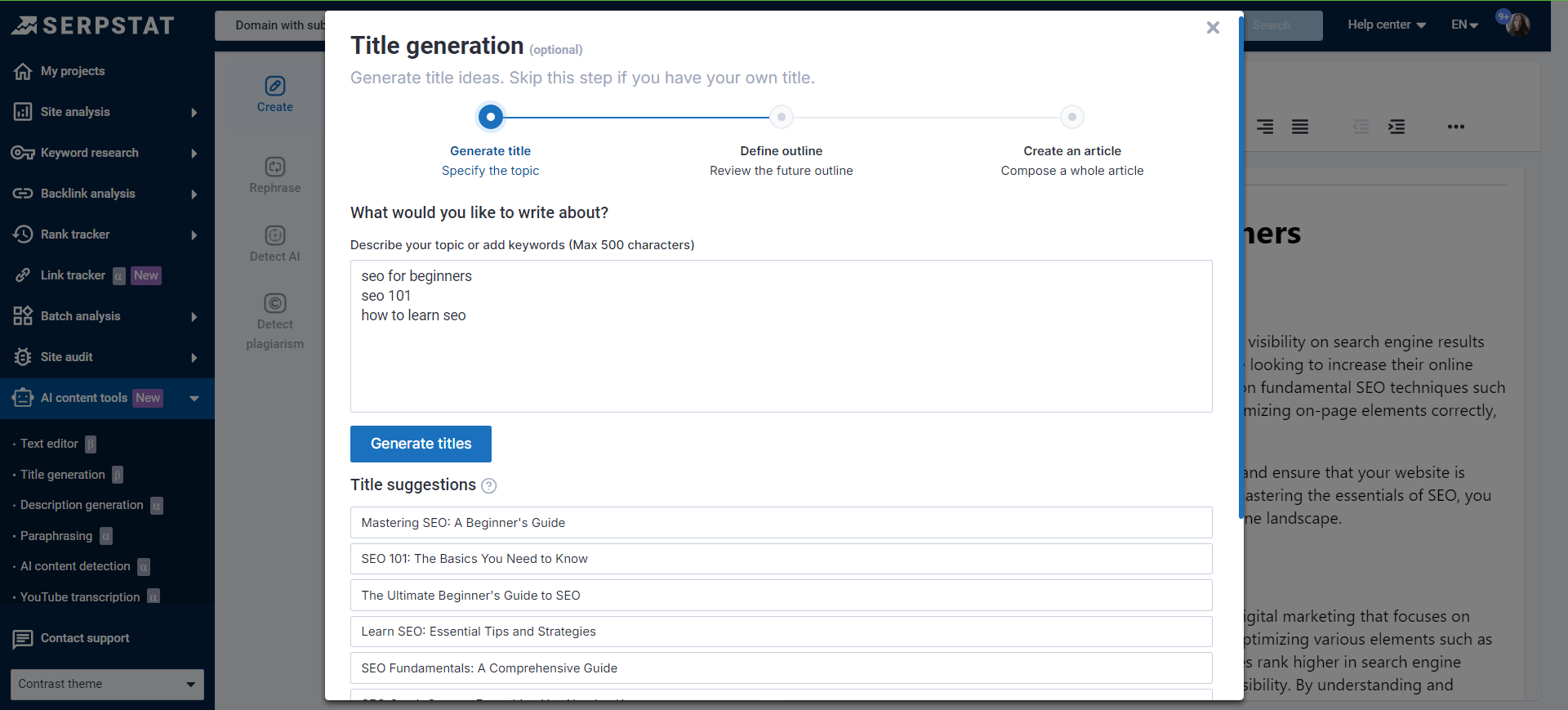
Task: Expand the Site audit submenu arrow
Action: pyautogui.click(x=194, y=358)
